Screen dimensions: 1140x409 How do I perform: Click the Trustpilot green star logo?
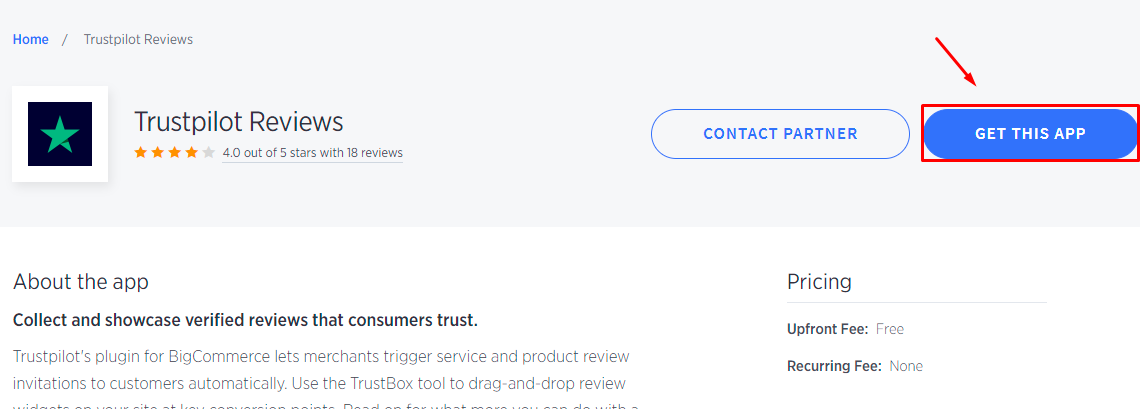pos(60,134)
